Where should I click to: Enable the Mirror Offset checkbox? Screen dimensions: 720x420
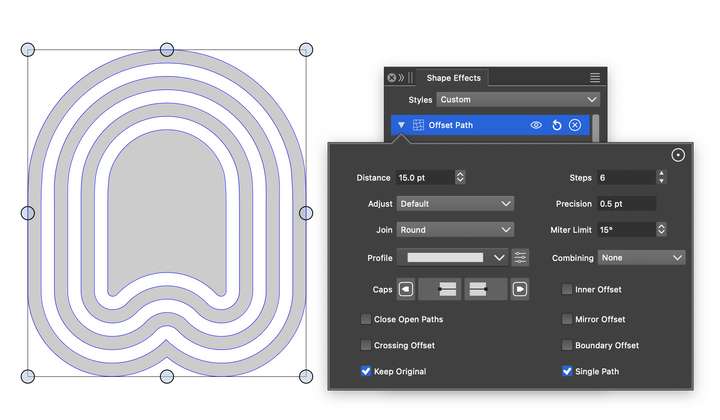(x=567, y=319)
